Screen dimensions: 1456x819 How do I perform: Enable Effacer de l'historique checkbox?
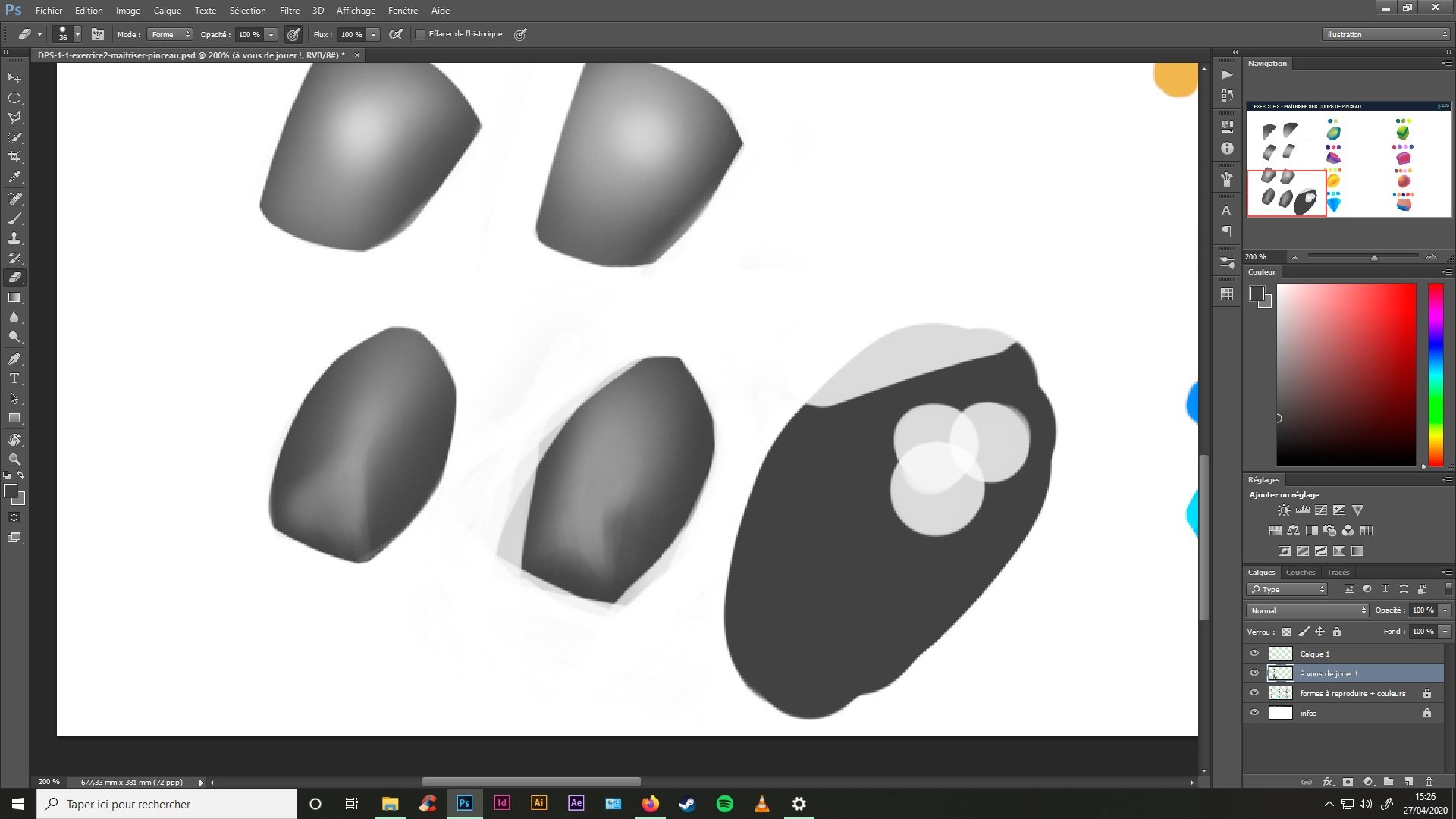[420, 34]
